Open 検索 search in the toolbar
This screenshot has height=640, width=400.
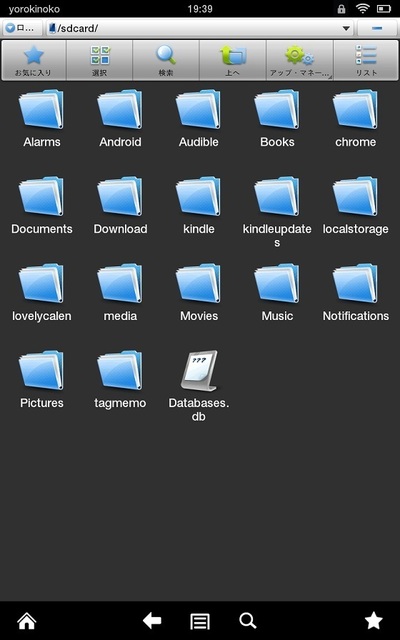click(x=166, y=60)
